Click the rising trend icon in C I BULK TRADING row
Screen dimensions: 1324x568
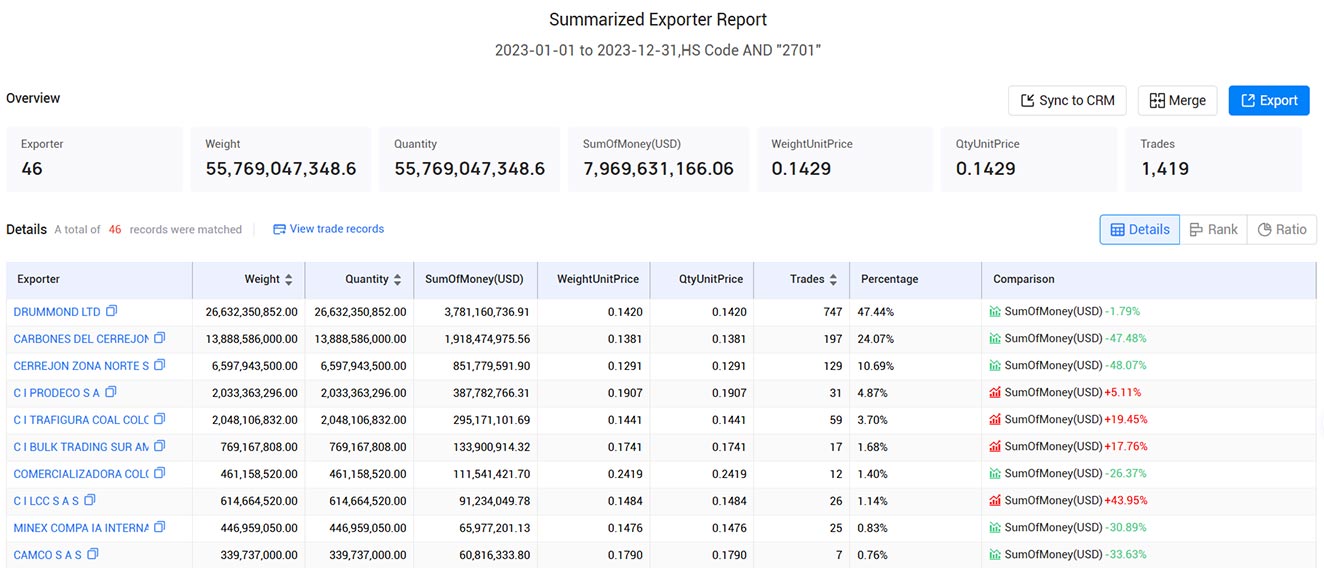tap(995, 447)
